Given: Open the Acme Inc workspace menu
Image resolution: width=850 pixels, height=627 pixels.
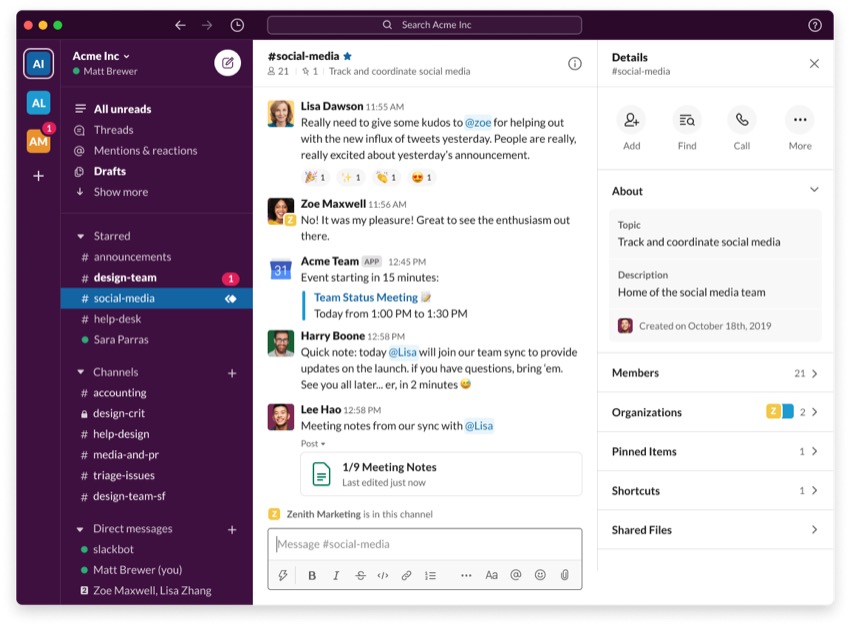Looking at the screenshot, I should (x=97, y=57).
